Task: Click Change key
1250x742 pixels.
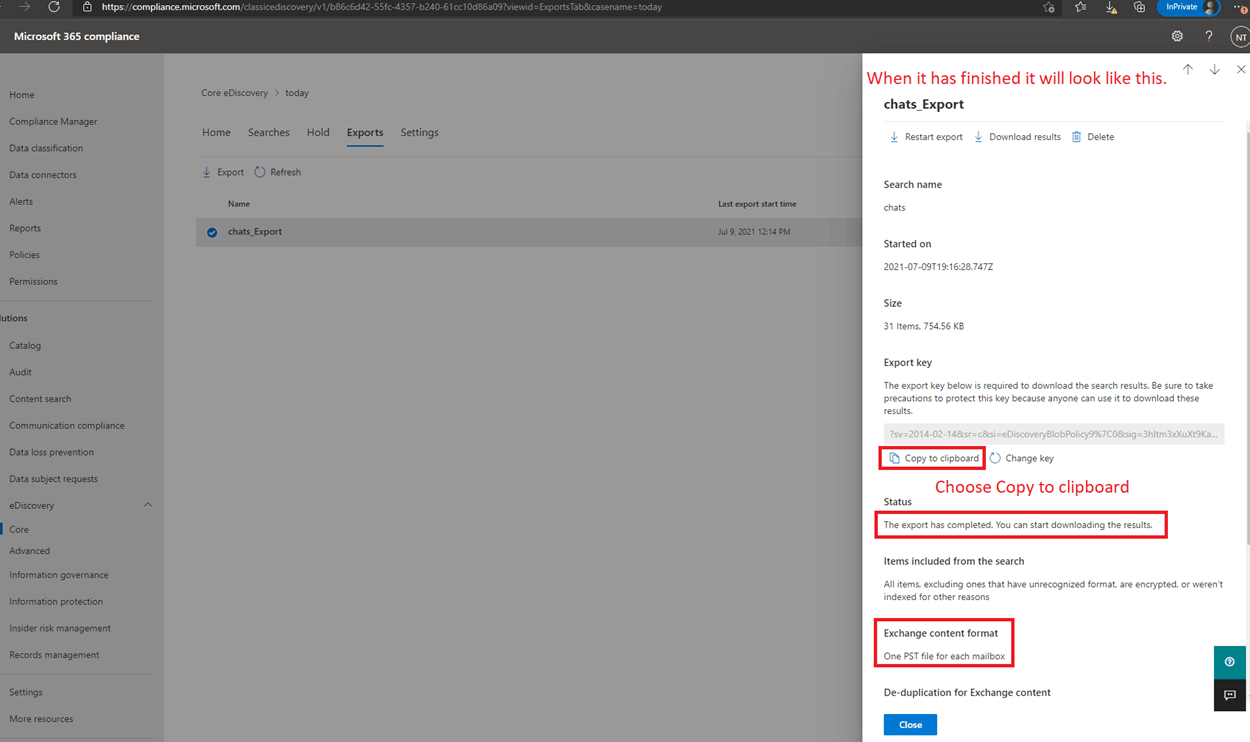Action: click(1021, 458)
